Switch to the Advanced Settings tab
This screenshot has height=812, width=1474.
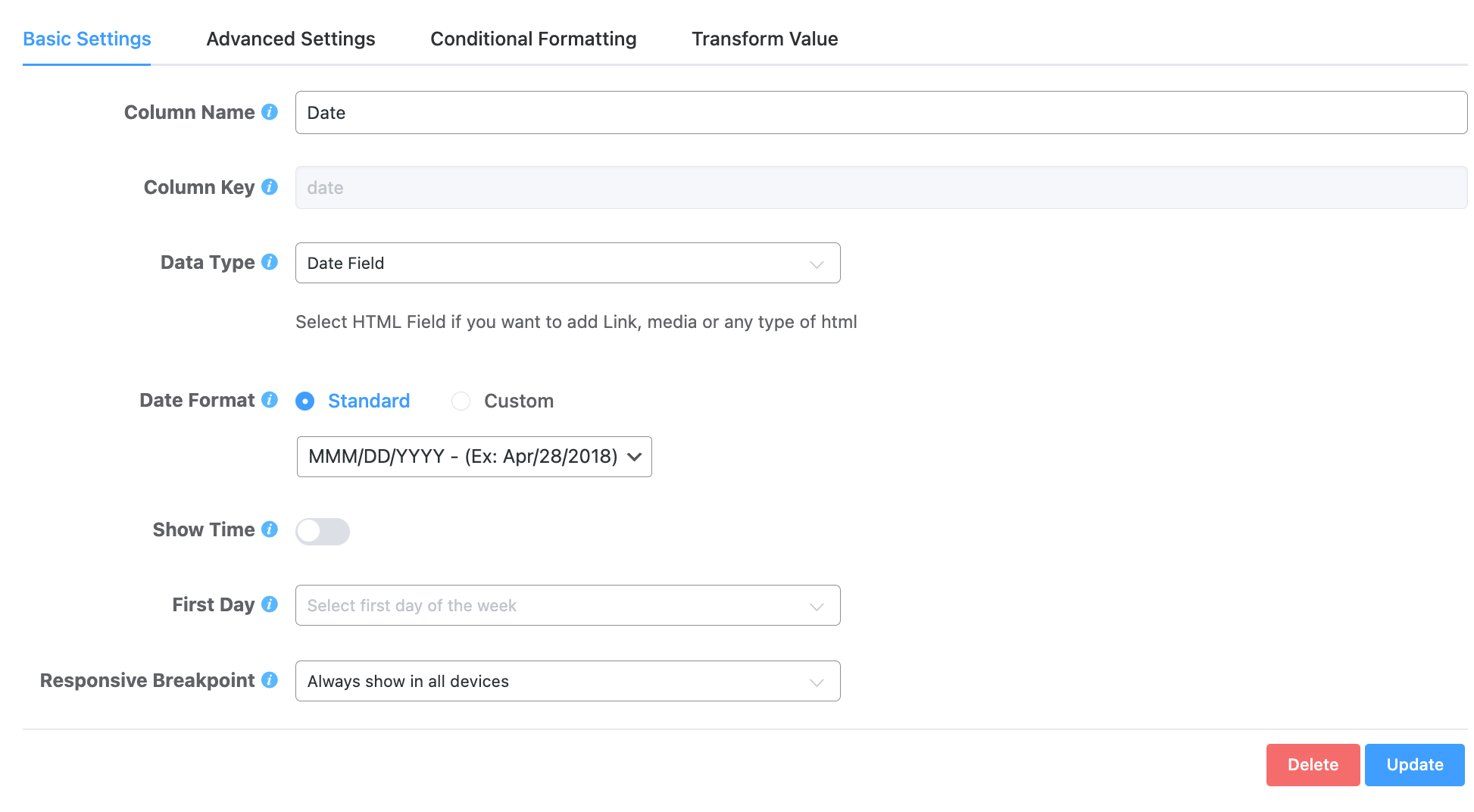[290, 39]
